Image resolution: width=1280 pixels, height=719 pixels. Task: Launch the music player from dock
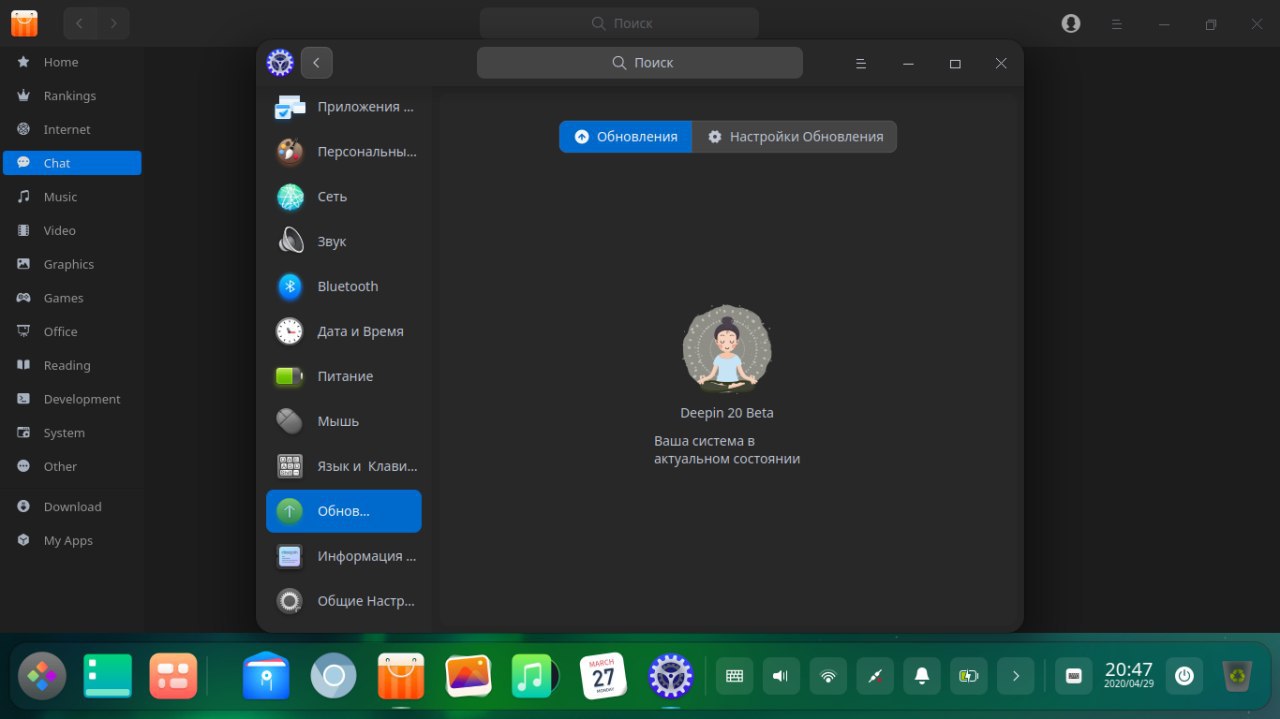535,676
